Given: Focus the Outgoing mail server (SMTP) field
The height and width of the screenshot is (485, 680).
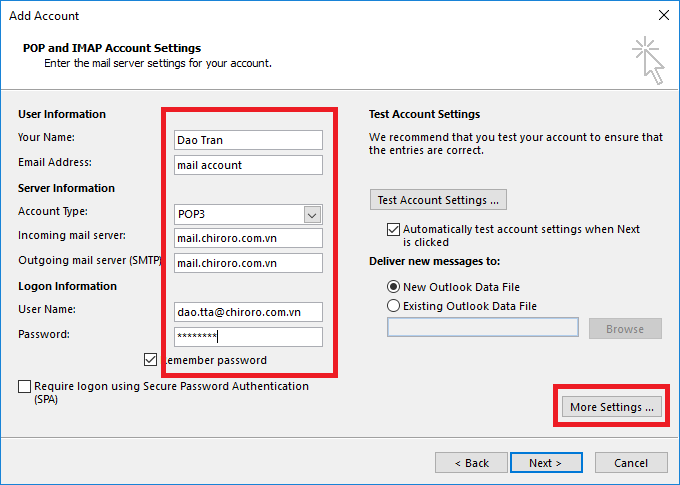Looking at the screenshot, I should [248, 263].
